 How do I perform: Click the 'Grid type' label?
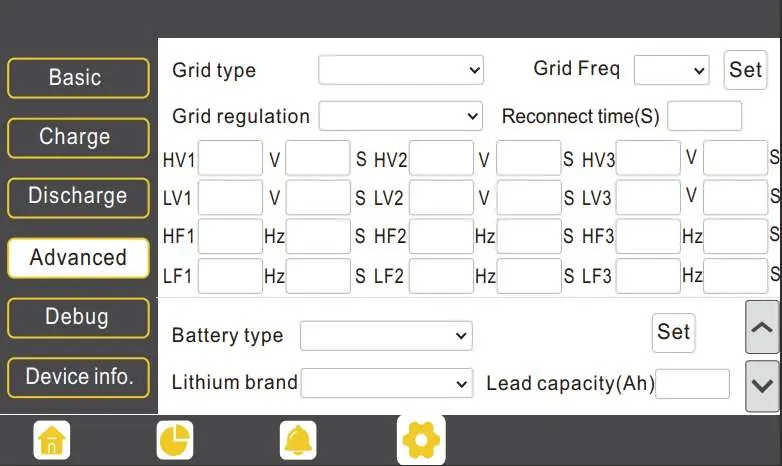click(x=214, y=70)
